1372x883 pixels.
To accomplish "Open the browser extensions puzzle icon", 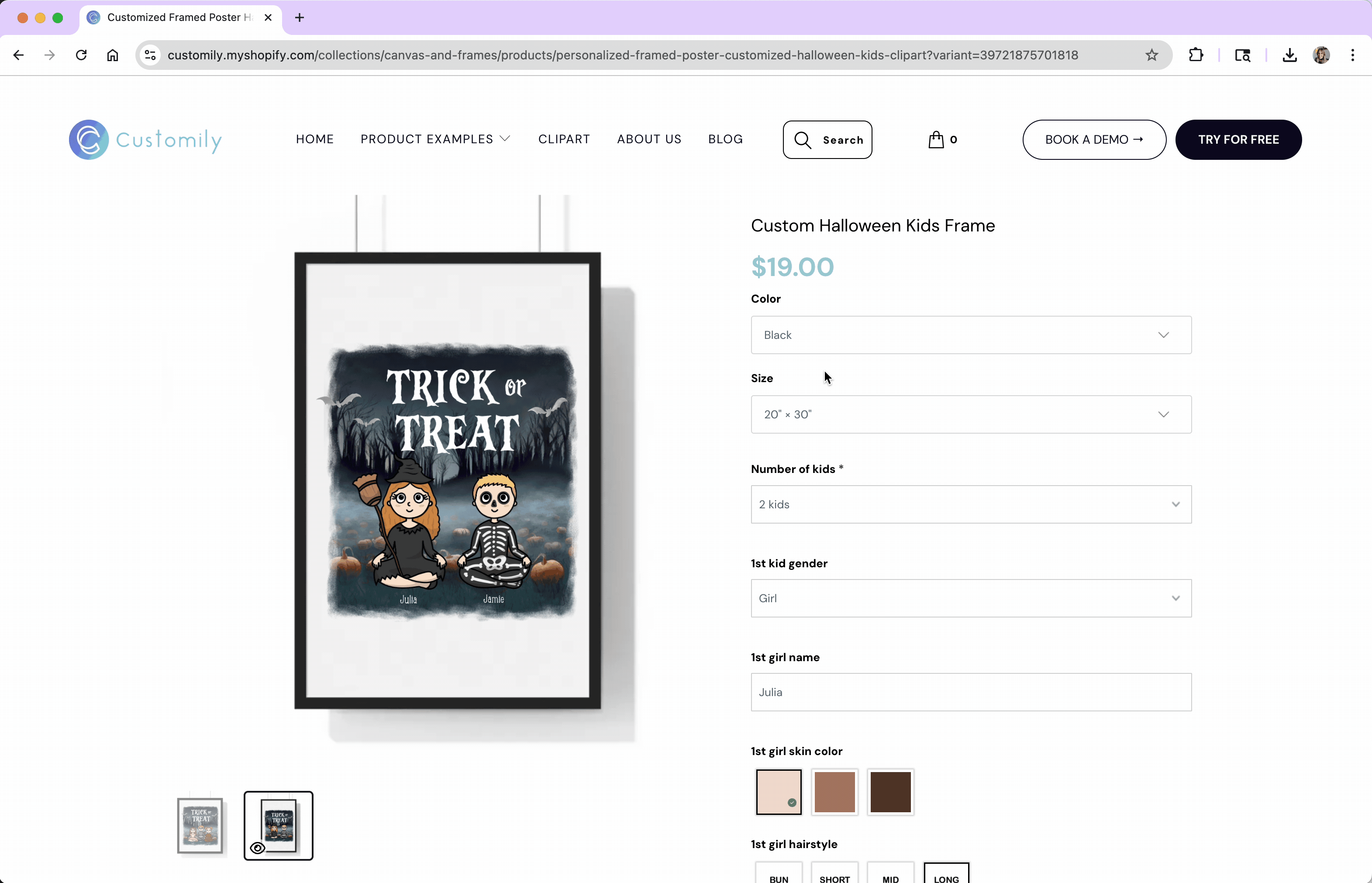I will click(1196, 55).
